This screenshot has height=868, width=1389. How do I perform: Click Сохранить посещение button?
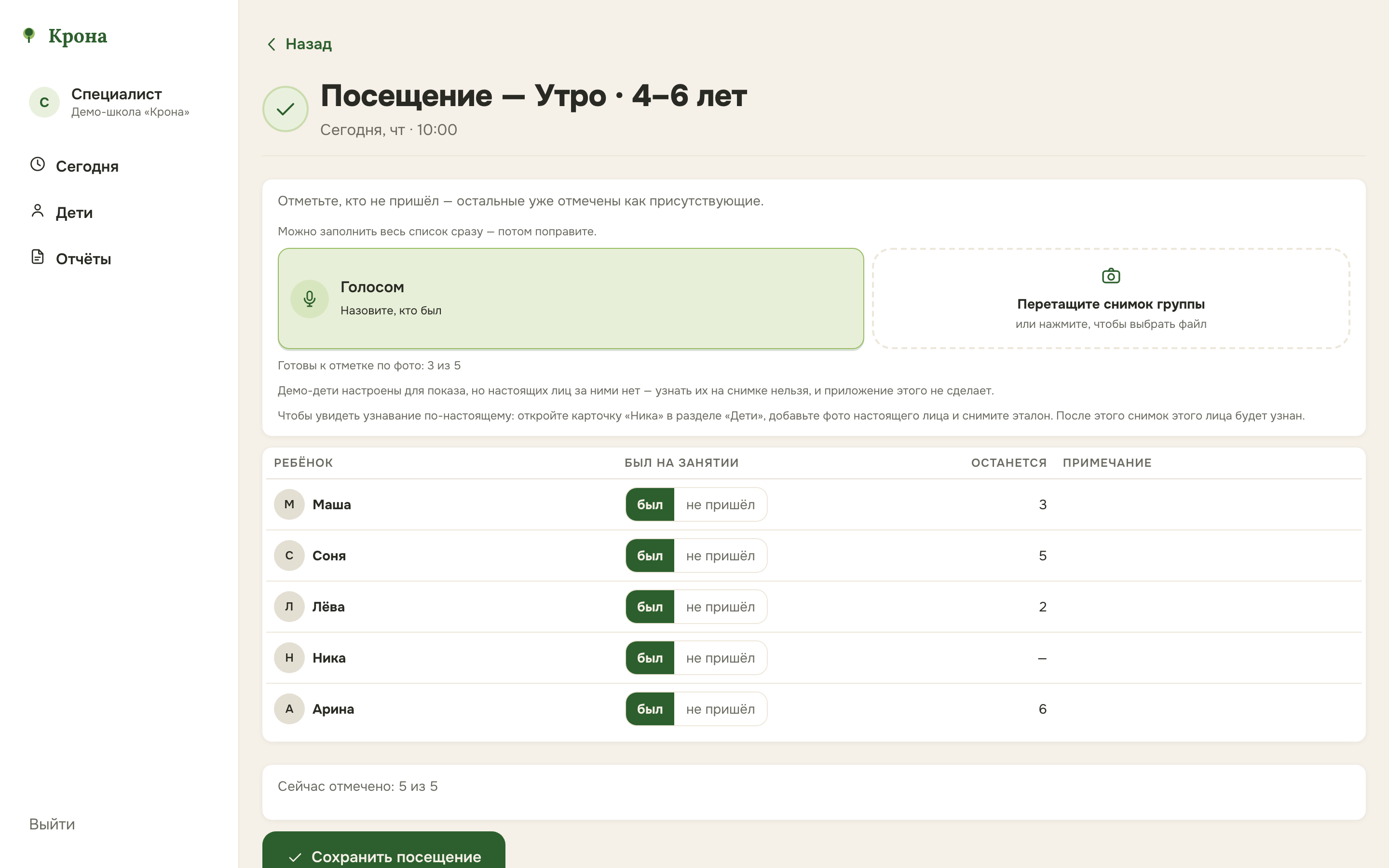tap(384, 851)
